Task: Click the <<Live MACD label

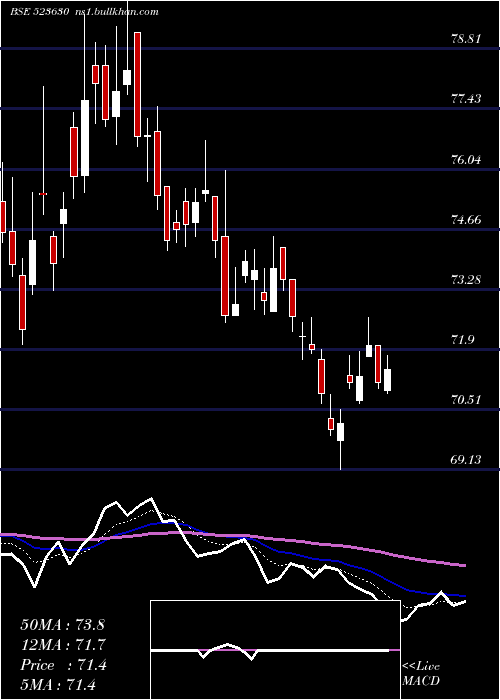Action: click(x=421, y=674)
